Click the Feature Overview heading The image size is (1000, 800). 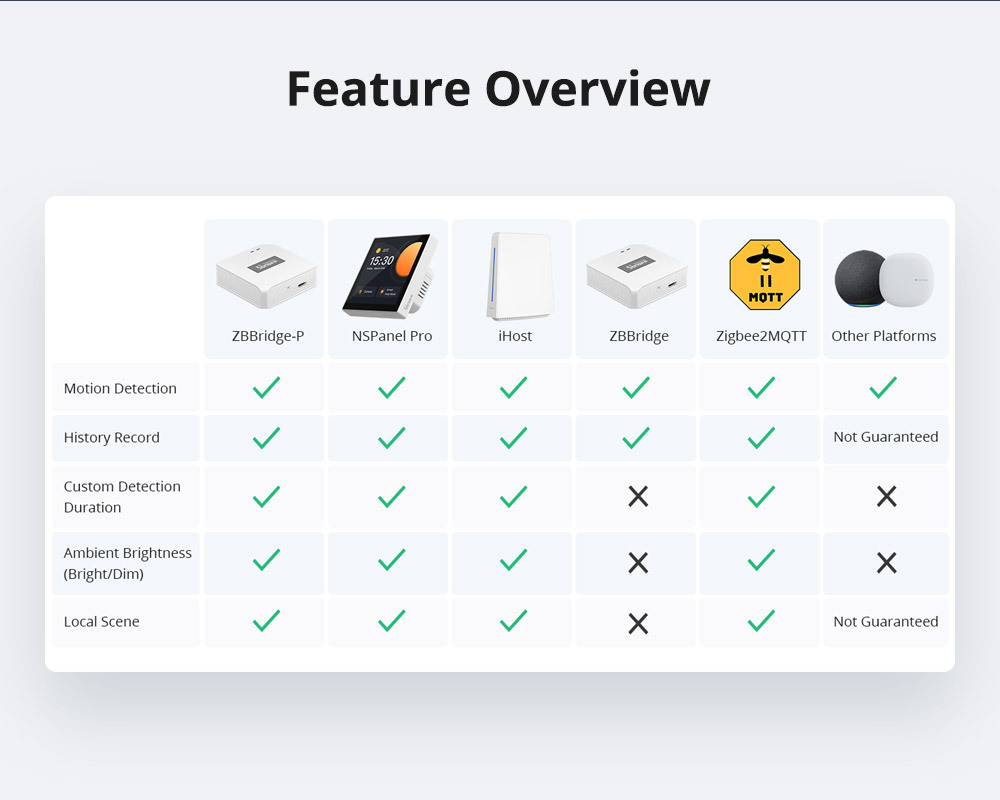[499, 89]
